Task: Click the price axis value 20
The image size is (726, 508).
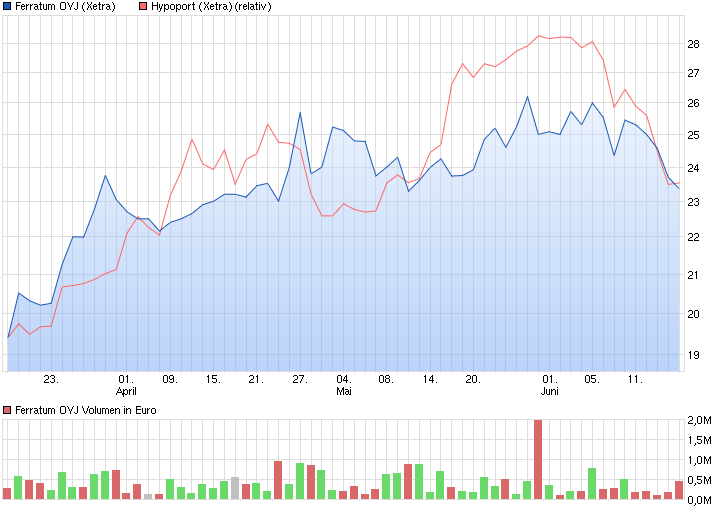Action: [x=693, y=314]
